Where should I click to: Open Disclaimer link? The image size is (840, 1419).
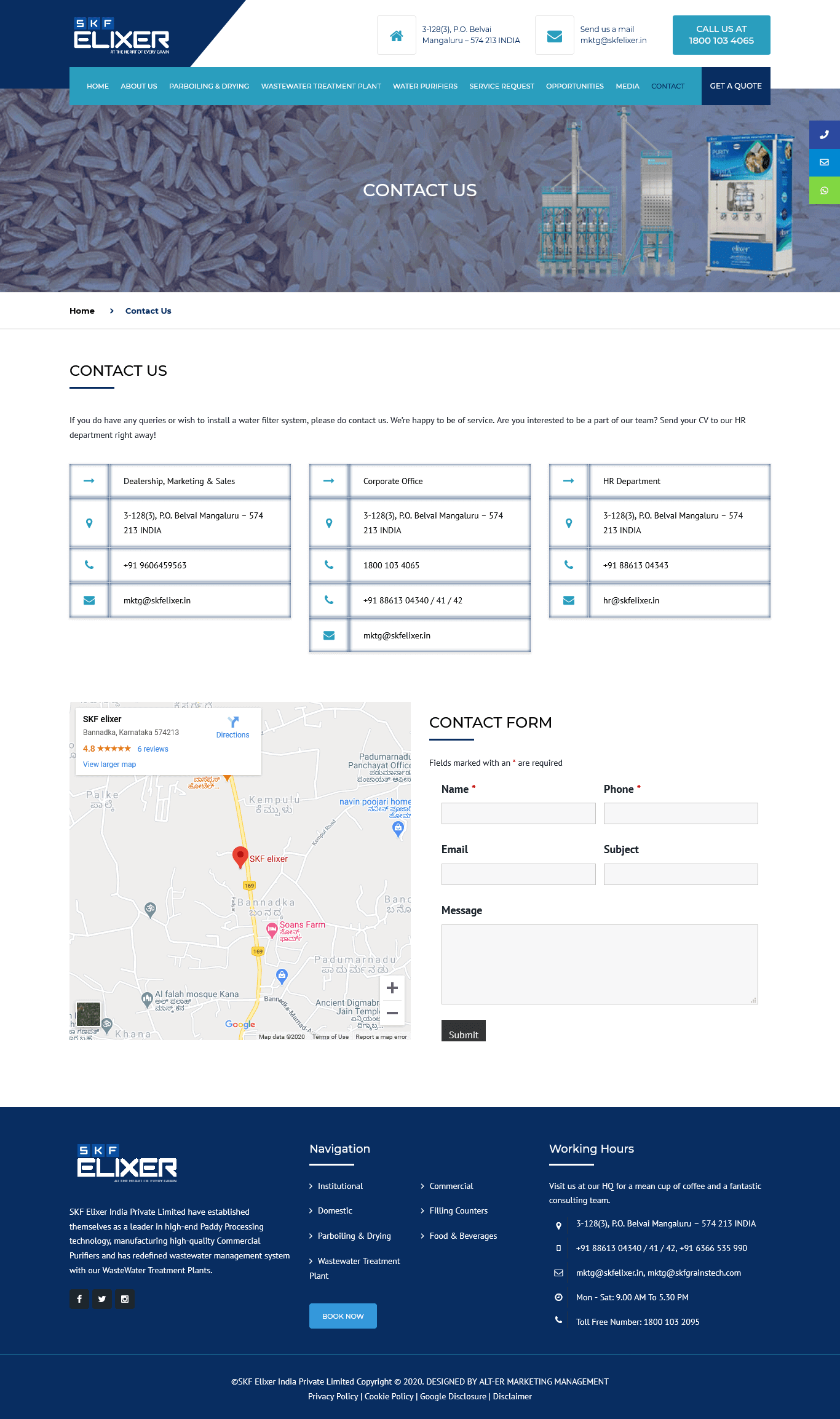(512, 1396)
